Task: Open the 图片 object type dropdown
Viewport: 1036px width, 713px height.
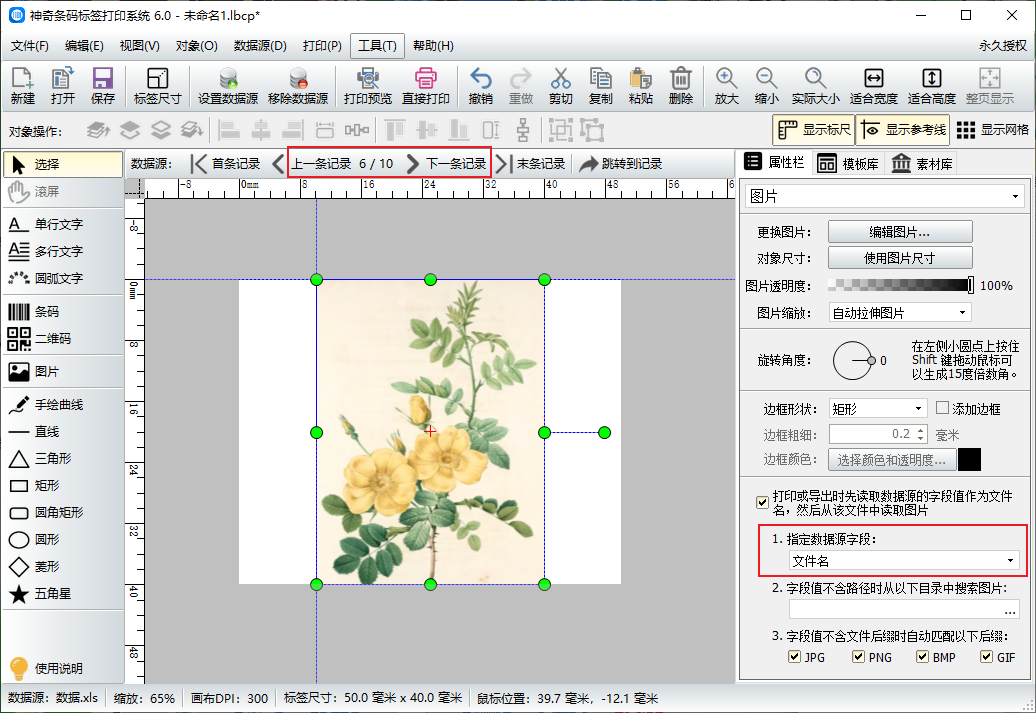Action: click(x=884, y=196)
